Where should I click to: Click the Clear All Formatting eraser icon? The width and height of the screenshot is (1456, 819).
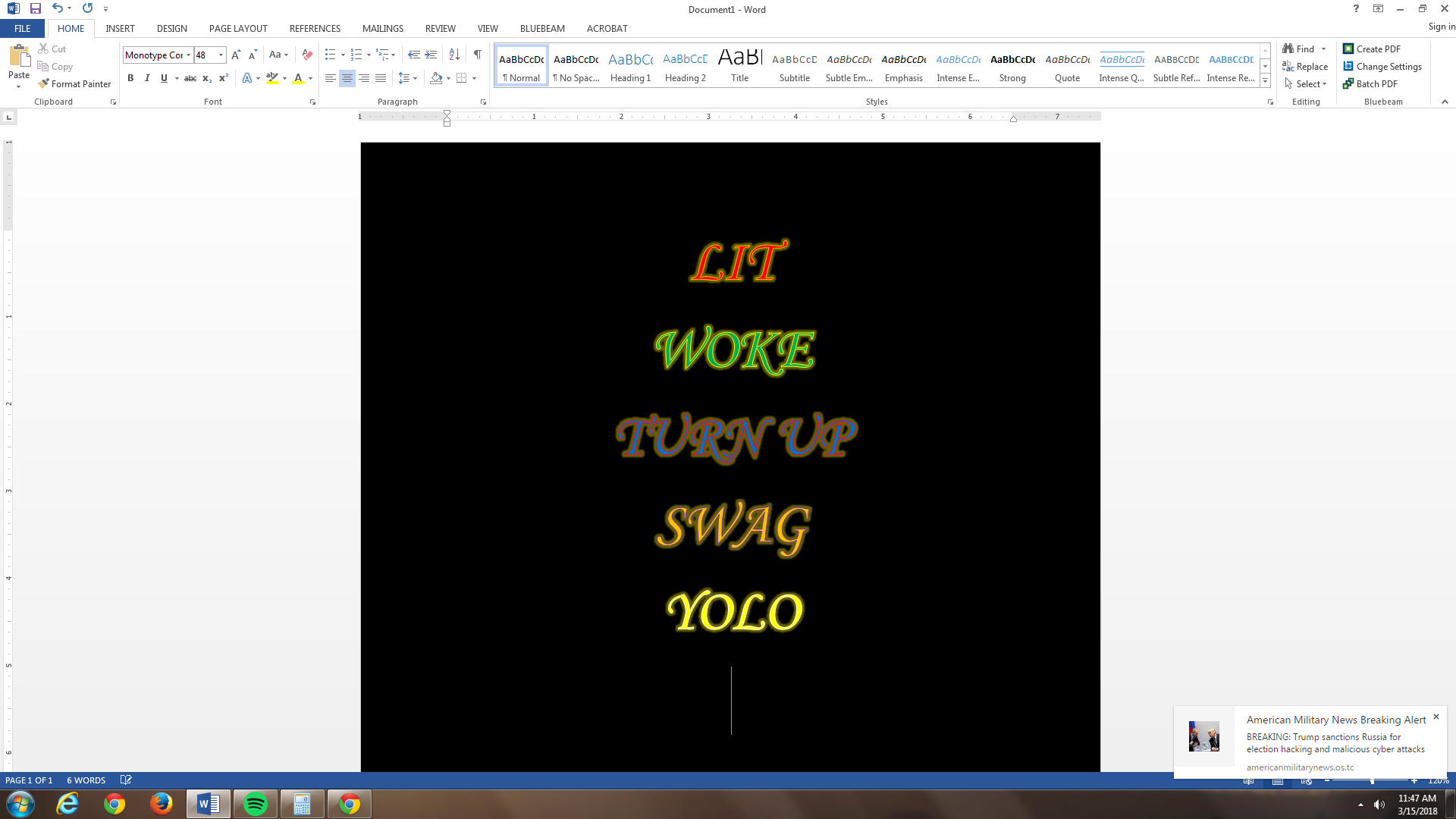tap(307, 55)
